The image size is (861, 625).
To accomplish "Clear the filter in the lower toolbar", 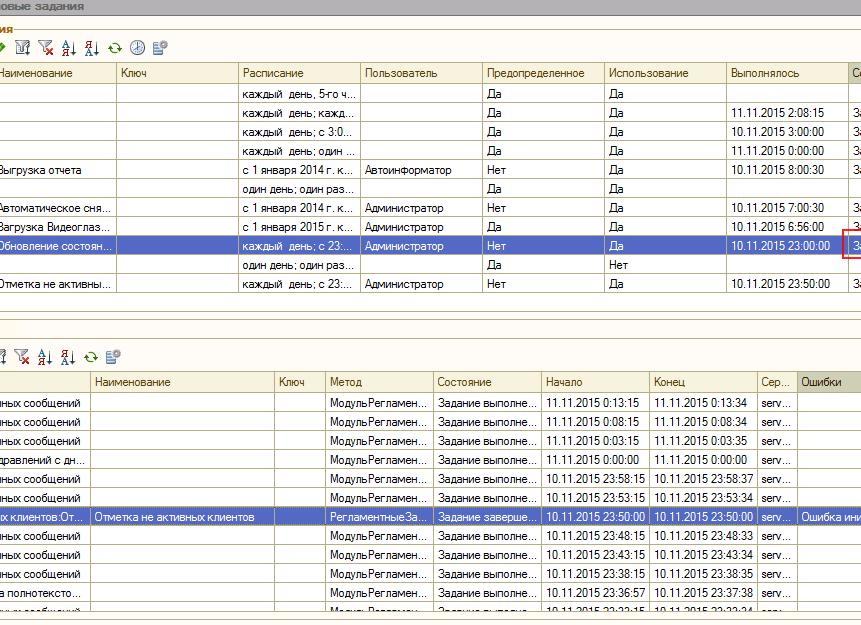I will point(22,357).
